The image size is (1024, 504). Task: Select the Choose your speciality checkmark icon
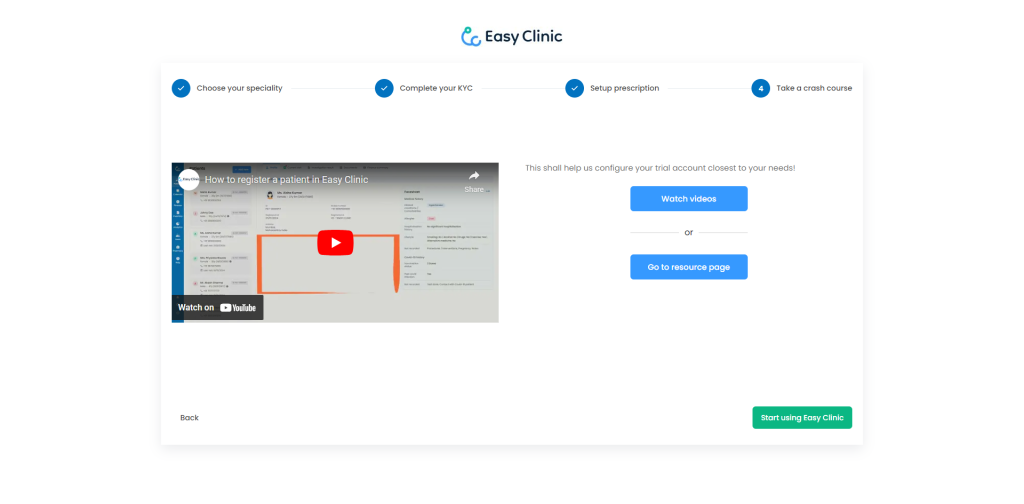point(181,88)
